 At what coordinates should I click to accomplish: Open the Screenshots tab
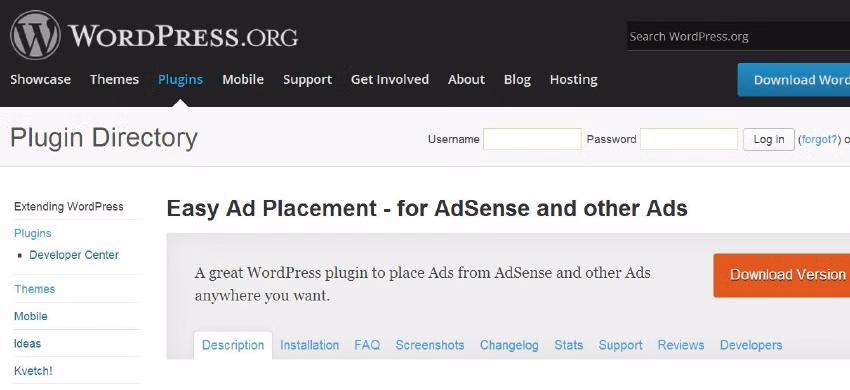pyautogui.click(x=430, y=345)
